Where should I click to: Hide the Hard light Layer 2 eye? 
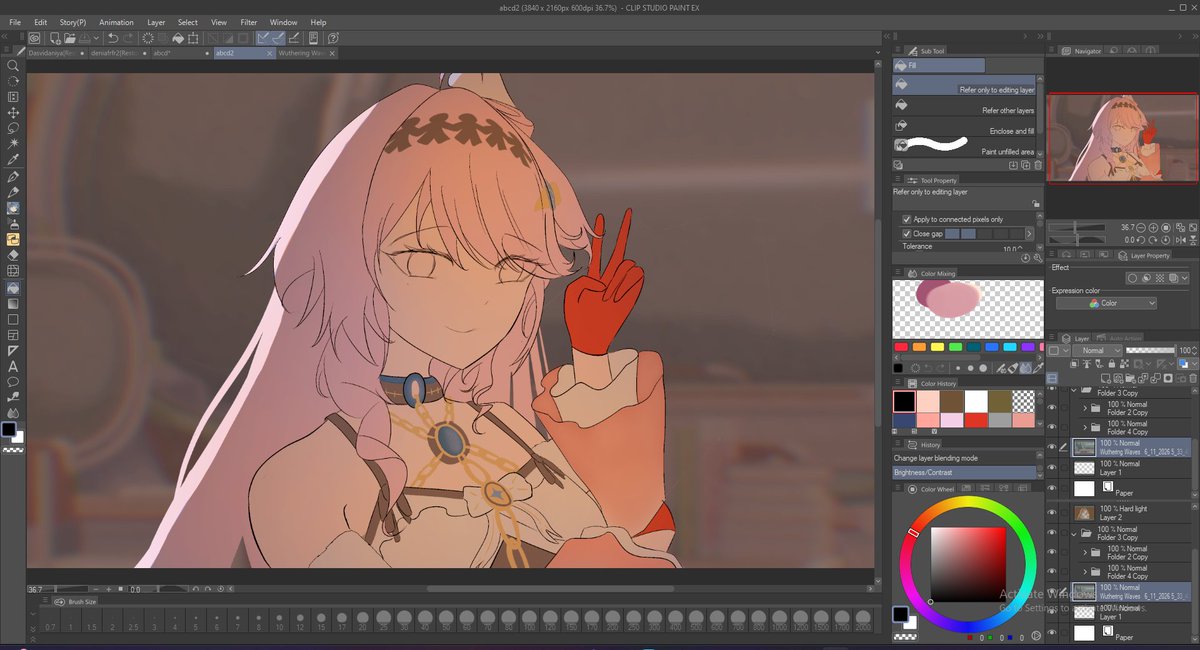pos(1051,512)
